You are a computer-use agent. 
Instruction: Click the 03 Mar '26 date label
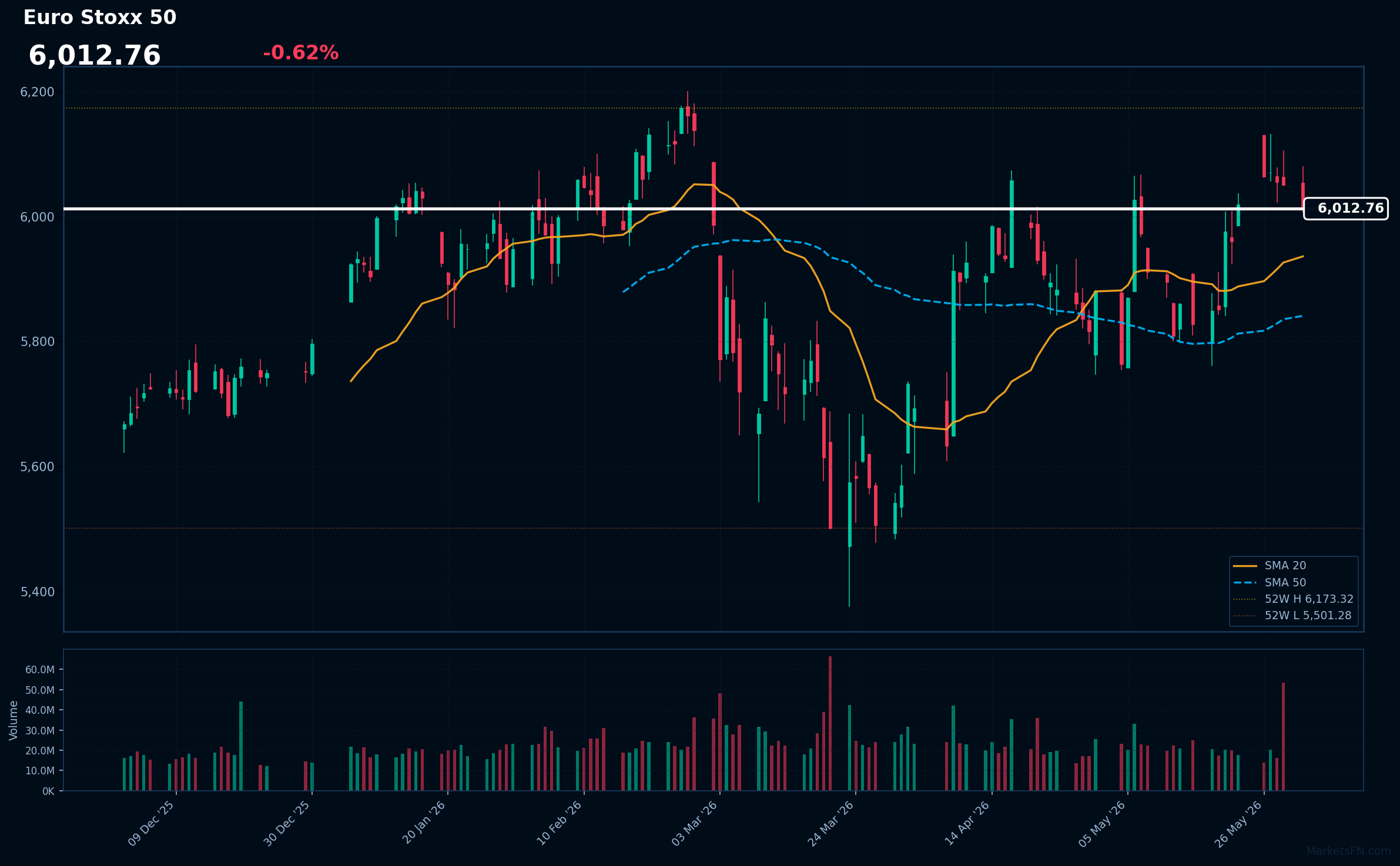coord(695,824)
